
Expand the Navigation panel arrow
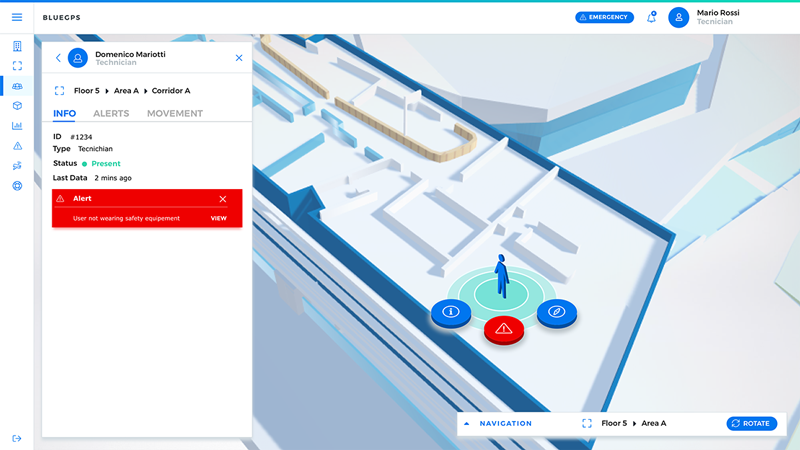(466, 423)
